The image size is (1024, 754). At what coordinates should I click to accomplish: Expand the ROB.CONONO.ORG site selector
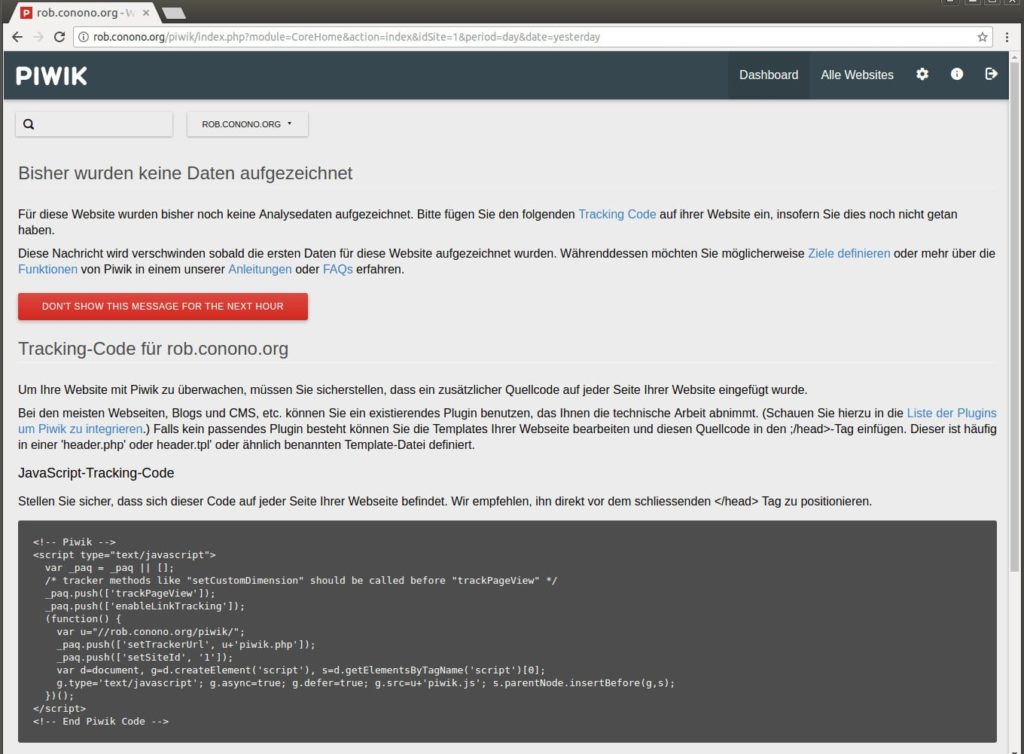pyautogui.click(x=247, y=124)
